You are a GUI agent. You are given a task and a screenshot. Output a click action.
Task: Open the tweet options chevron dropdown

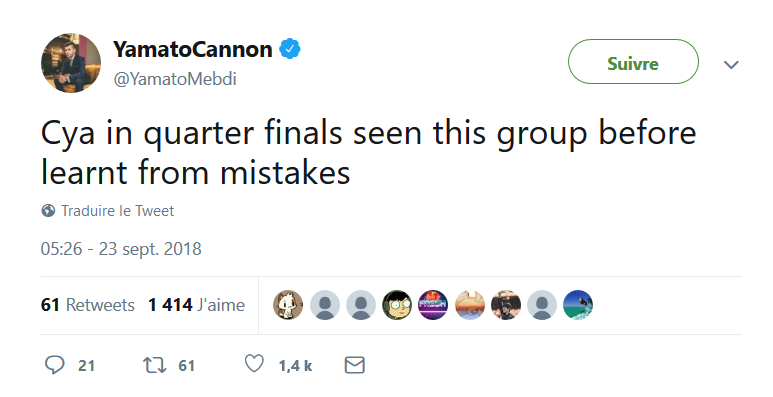[731, 64]
